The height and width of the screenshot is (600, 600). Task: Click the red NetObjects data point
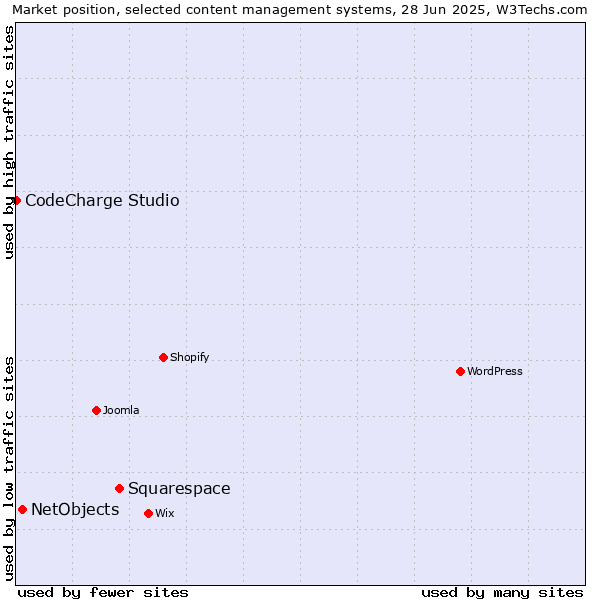[x=23, y=509]
